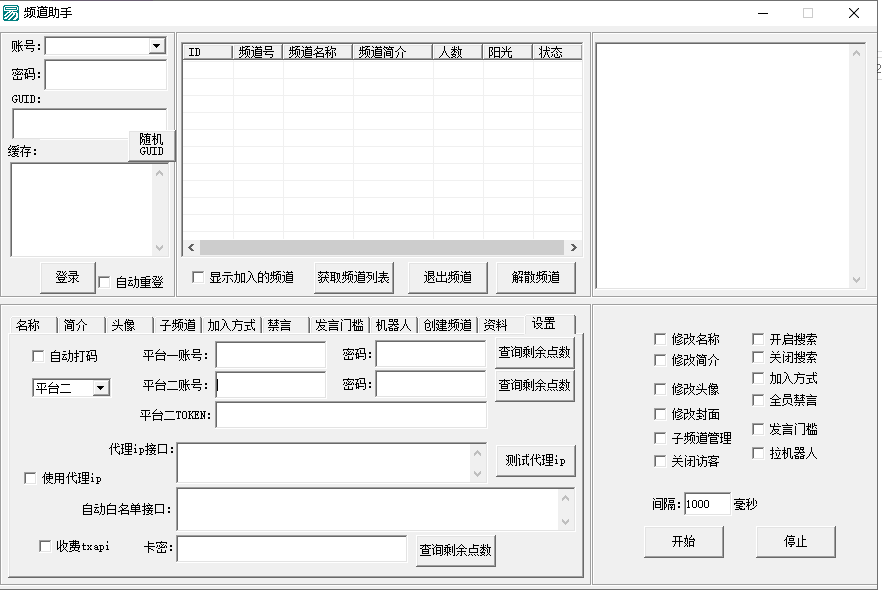Click the 间隔 milliseconds input field
Screen dimensions: 882x598
(706, 504)
